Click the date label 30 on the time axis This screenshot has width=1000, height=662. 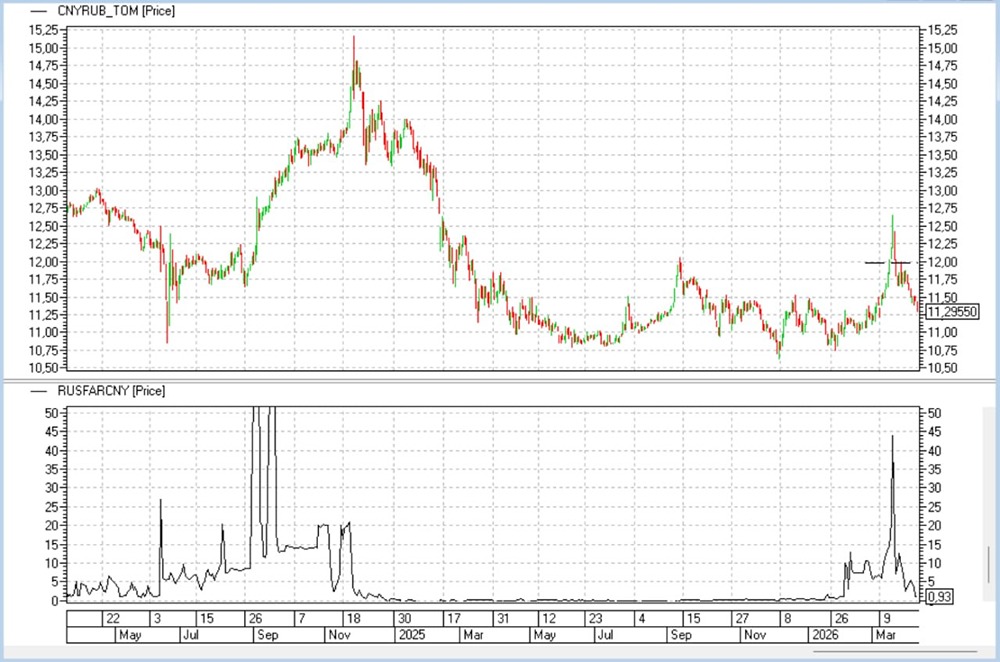coord(405,619)
